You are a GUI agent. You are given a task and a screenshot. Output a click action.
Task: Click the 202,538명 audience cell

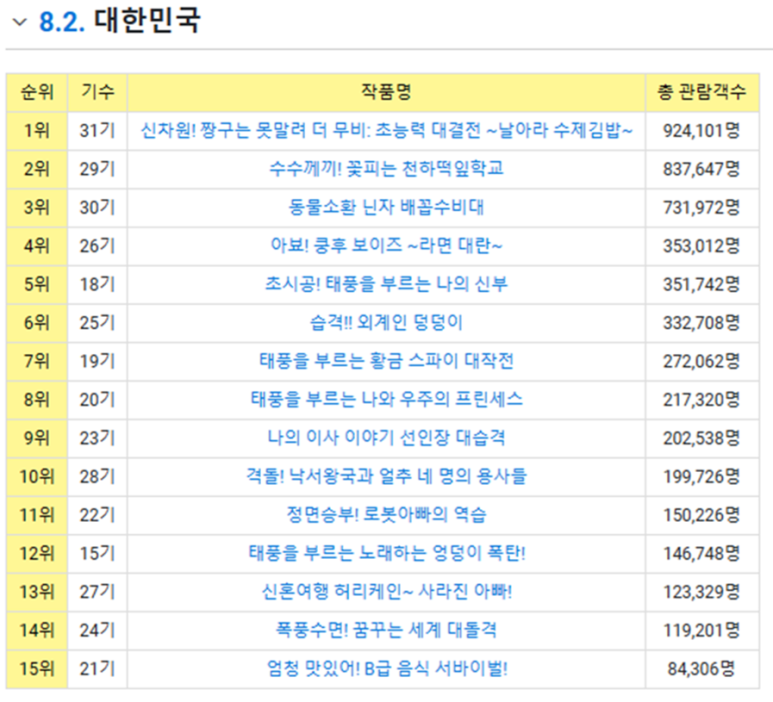[x=702, y=438]
